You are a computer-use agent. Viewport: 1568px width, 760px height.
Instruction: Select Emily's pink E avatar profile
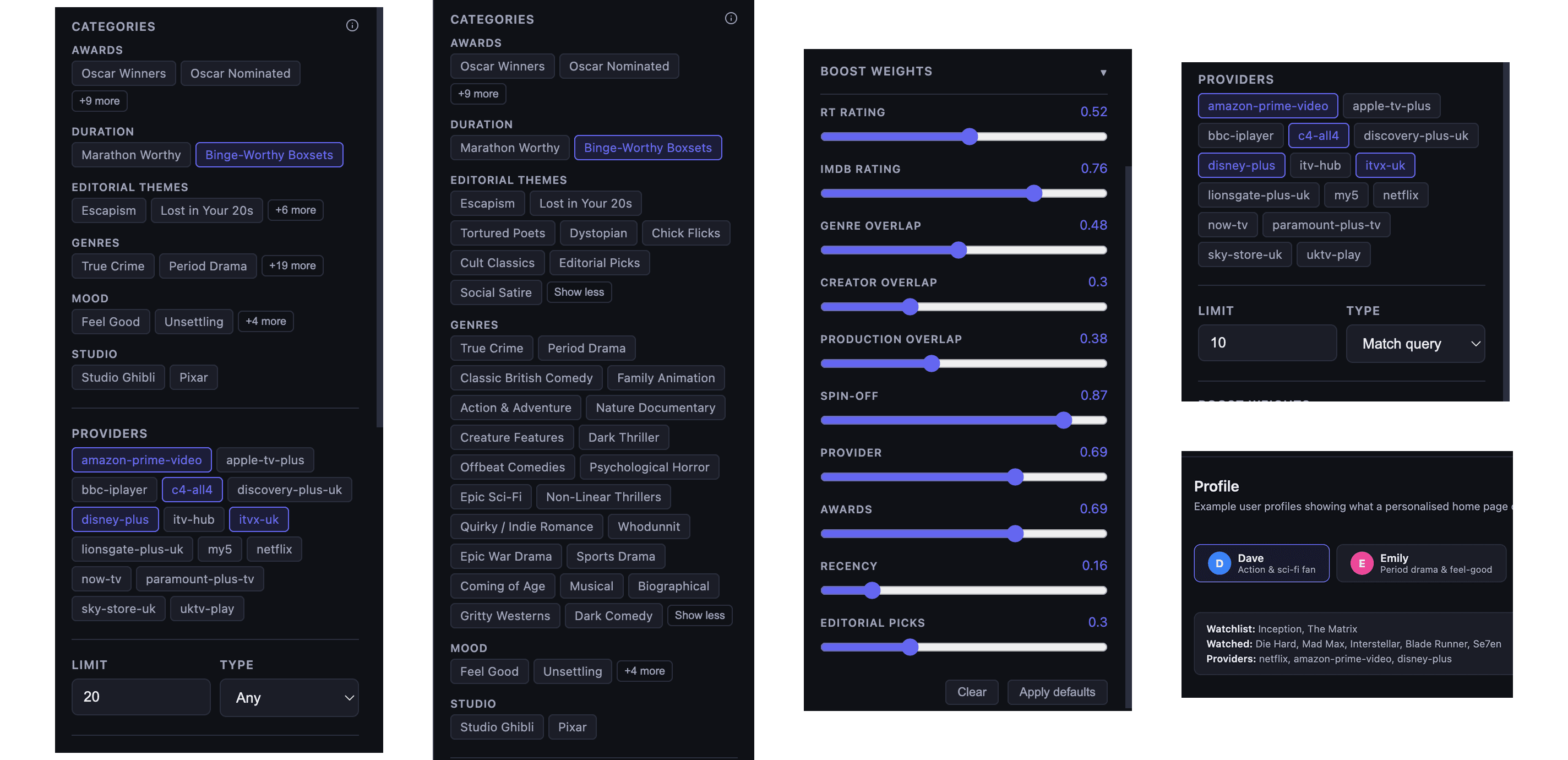[1361, 563]
